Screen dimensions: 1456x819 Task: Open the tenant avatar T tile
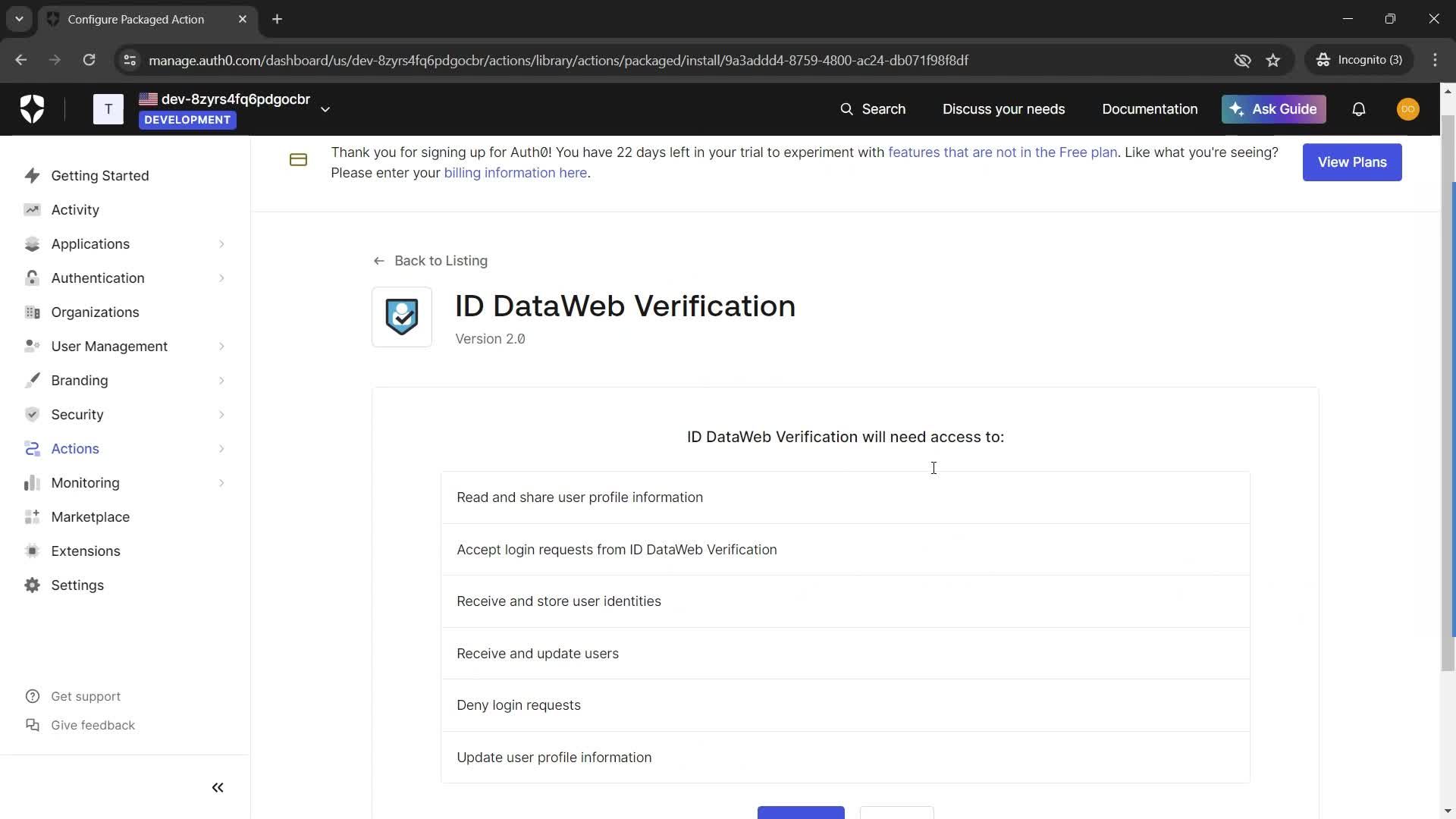pyautogui.click(x=108, y=109)
